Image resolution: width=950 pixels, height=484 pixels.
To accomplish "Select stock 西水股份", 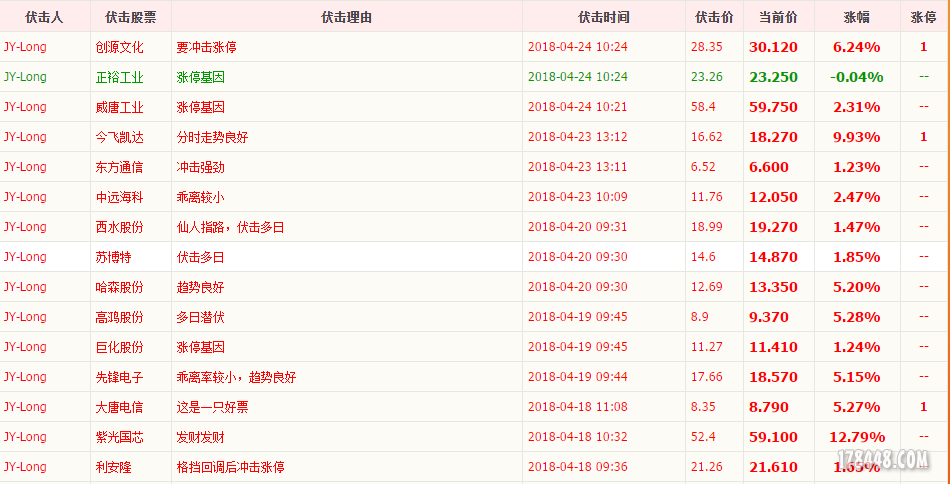I will [x=119, y=227].
